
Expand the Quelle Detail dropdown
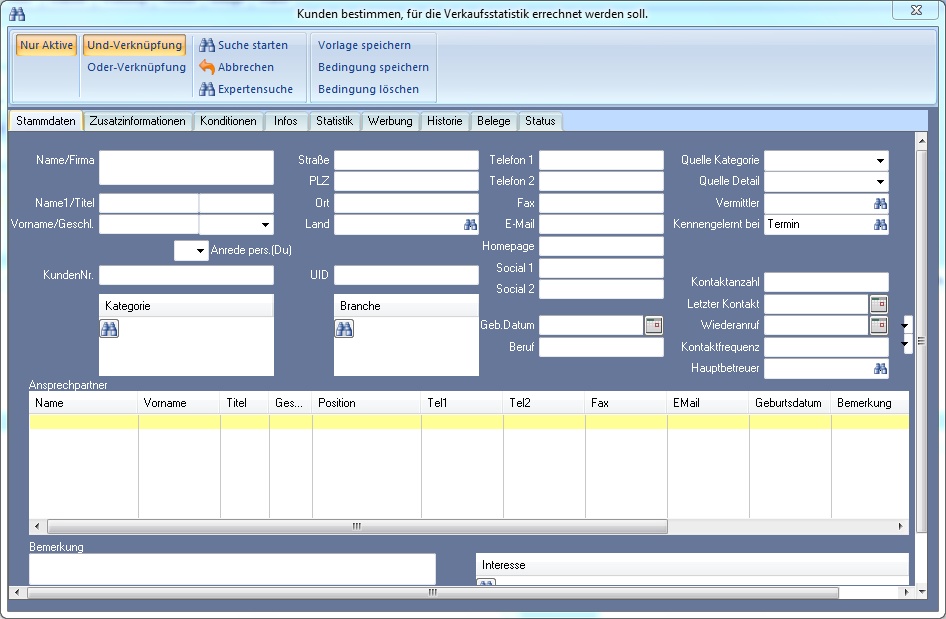coord(880,182)
